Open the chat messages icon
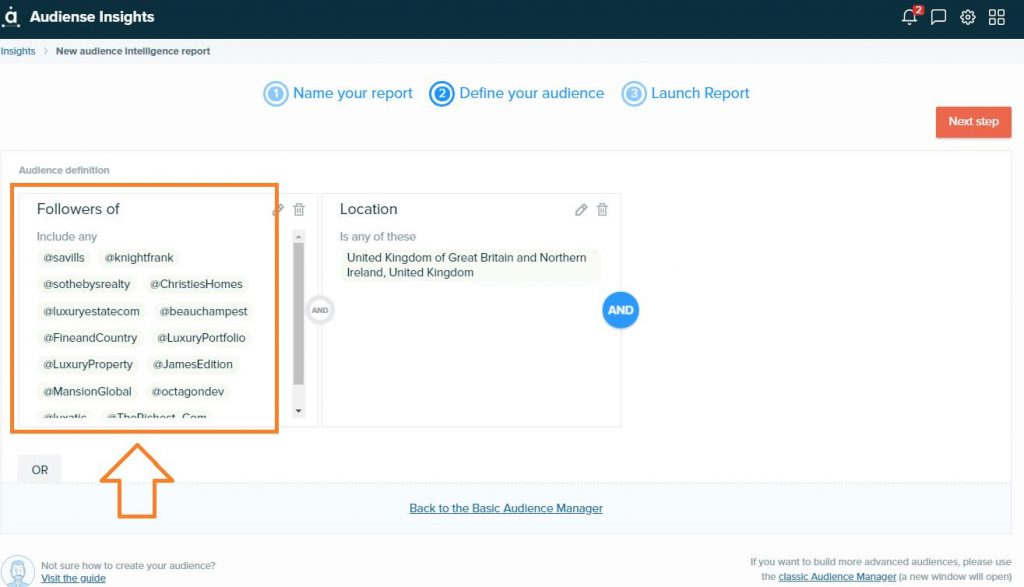The image size is (1024, 587). pyautogui.click(x=938, y=17)
